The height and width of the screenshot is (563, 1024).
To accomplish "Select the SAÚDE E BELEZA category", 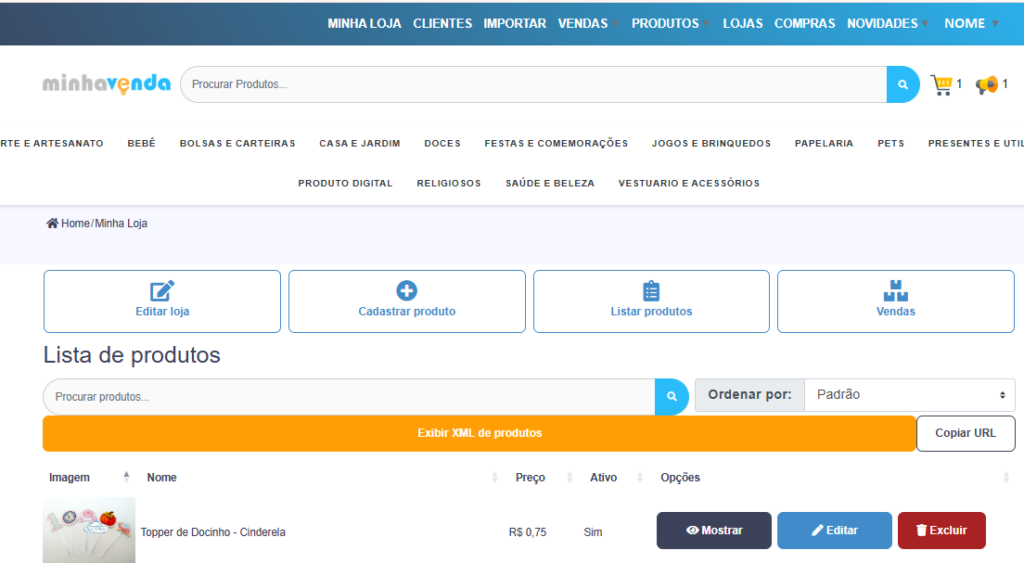I will click(x=550, y=183).
